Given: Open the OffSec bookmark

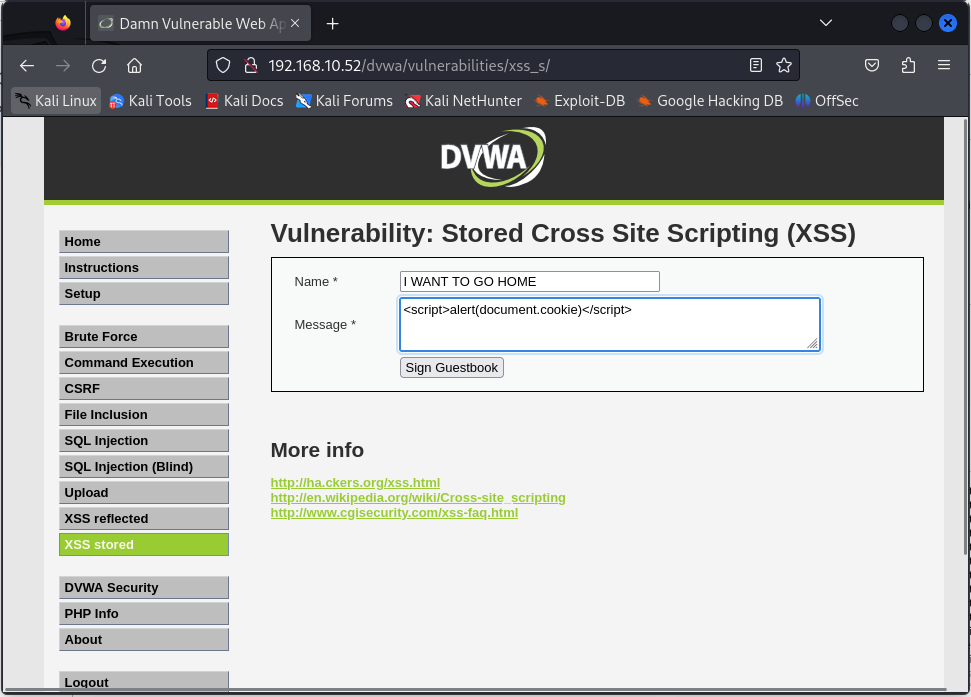Looking at the screenshot, I should 827,100.
